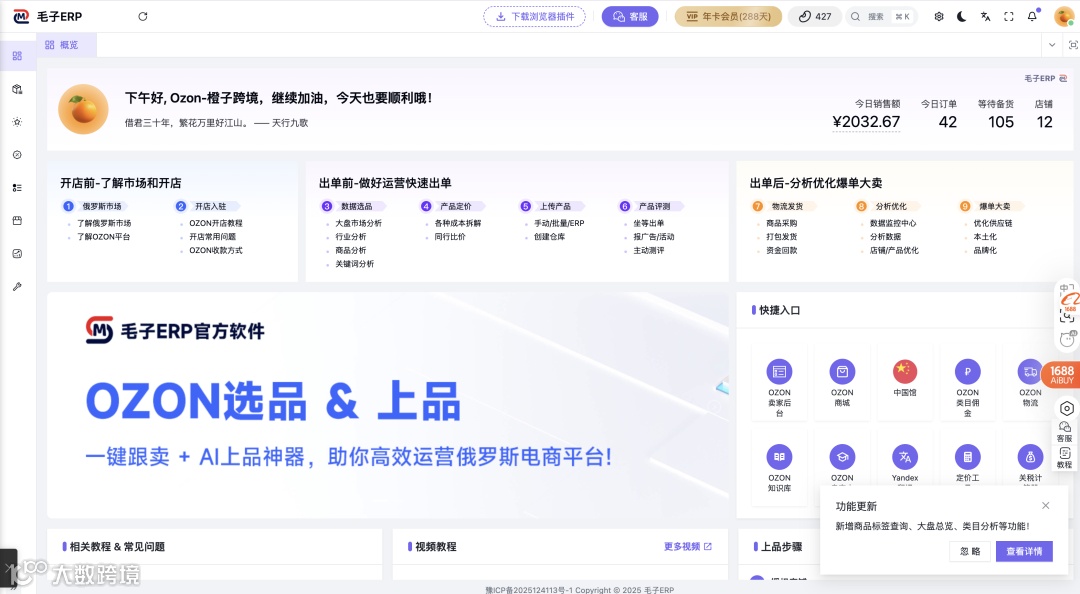Click the 搜索 search box
This screenshot has height=594, width=1080.
click(x=882, y=17)
